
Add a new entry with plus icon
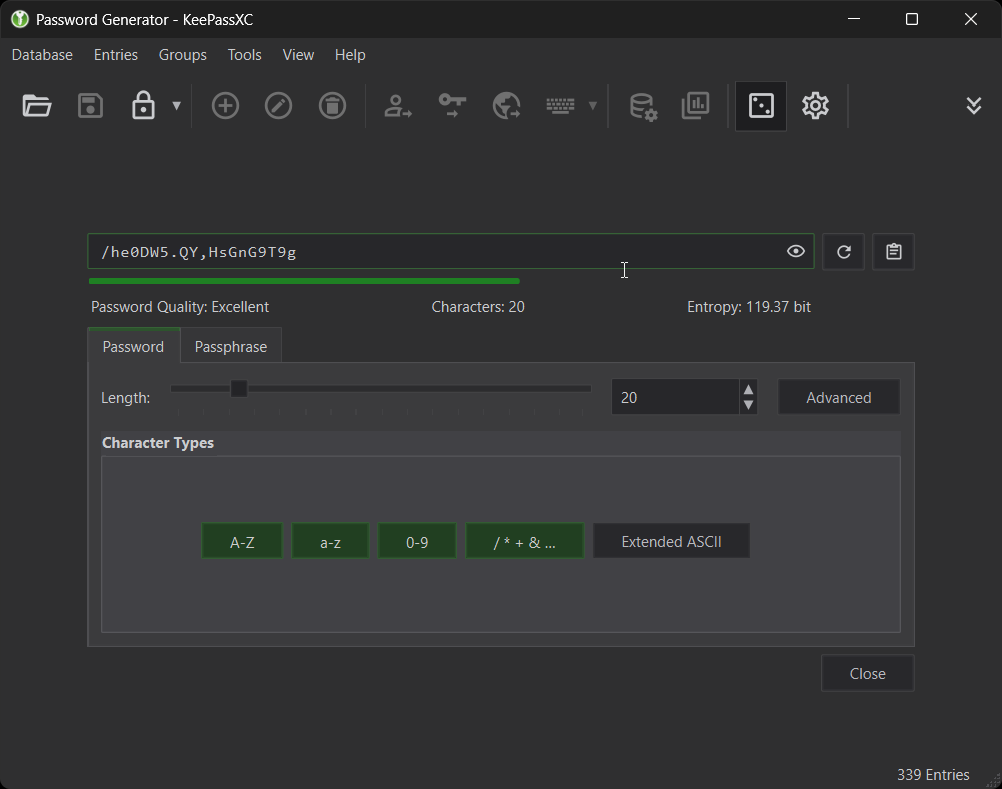click(x=225, y=105)
